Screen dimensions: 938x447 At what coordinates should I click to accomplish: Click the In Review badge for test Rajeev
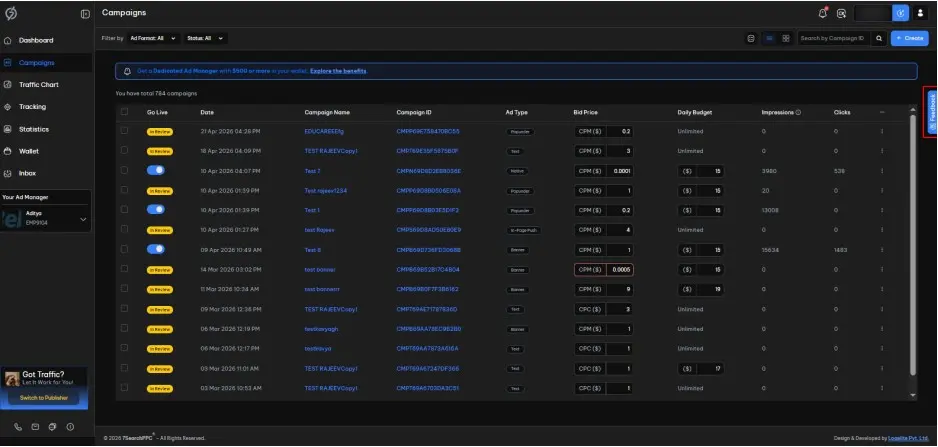pos(160,230)
